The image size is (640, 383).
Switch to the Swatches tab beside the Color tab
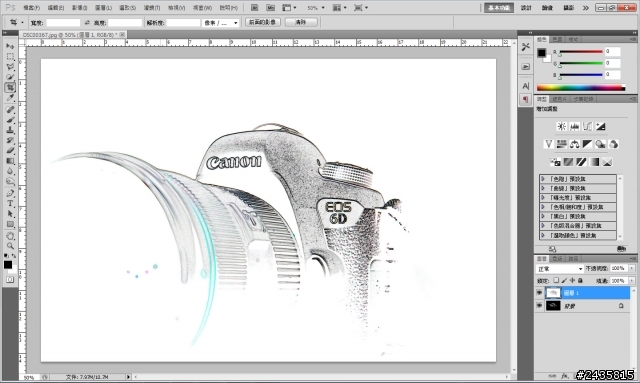click(557, 40)
